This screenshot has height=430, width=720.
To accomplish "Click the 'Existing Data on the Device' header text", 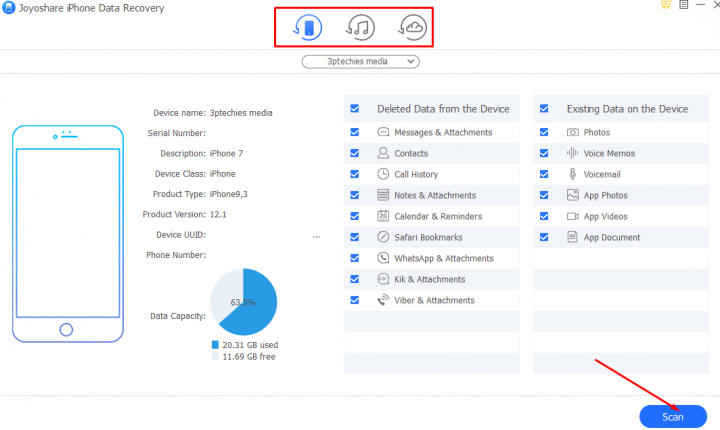I will tap(627, 109).
